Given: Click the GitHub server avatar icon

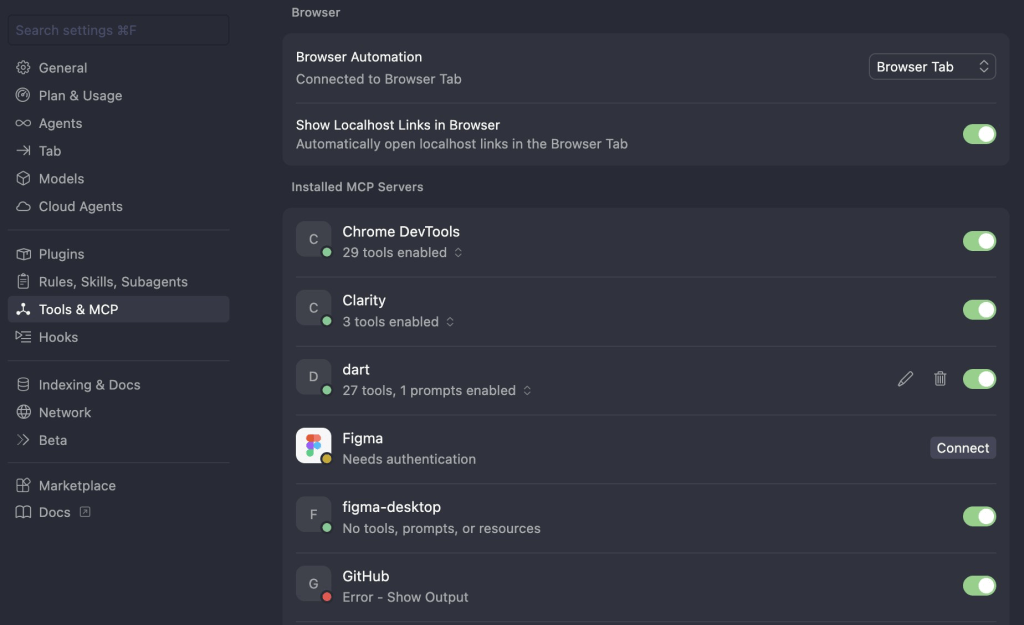Looking at the screenshot, I should pos(314,584).
